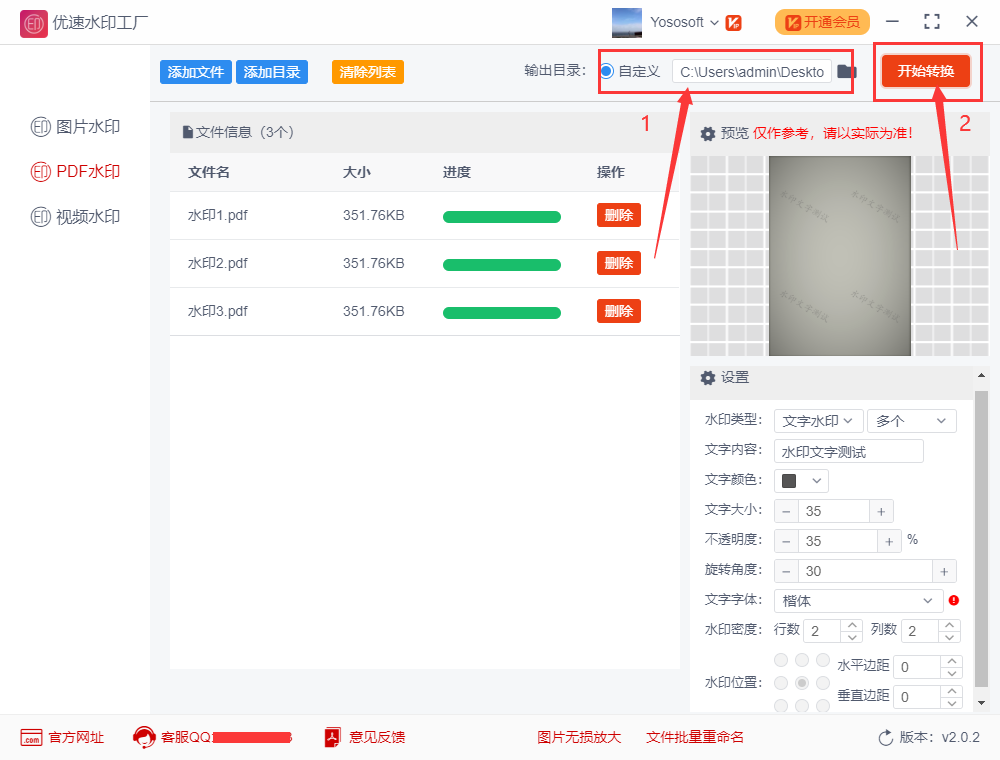
Task: Select top-right 水印位置 radio button
Action: (823, 660)
